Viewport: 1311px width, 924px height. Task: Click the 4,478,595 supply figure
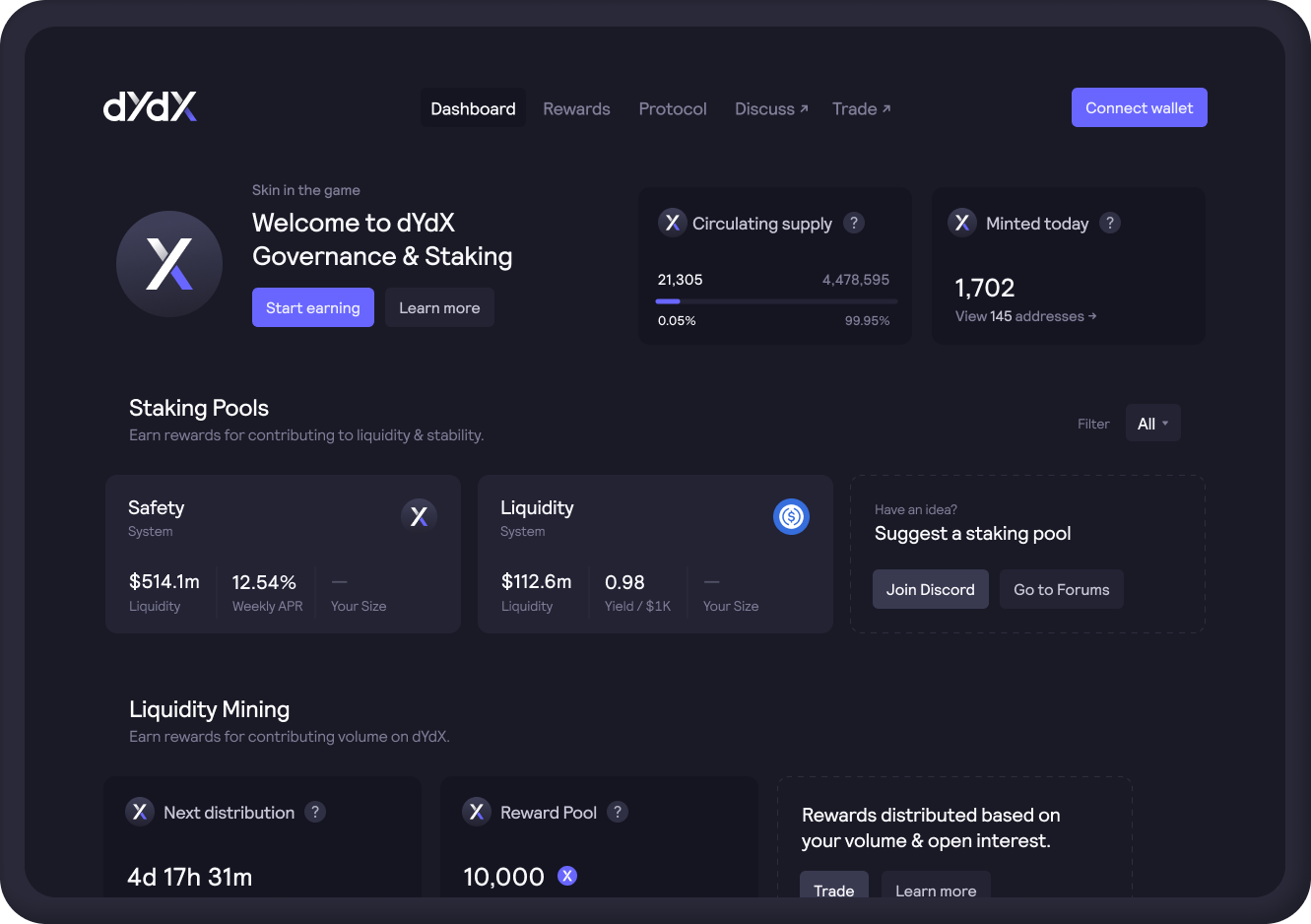click(x=856, y=280)
